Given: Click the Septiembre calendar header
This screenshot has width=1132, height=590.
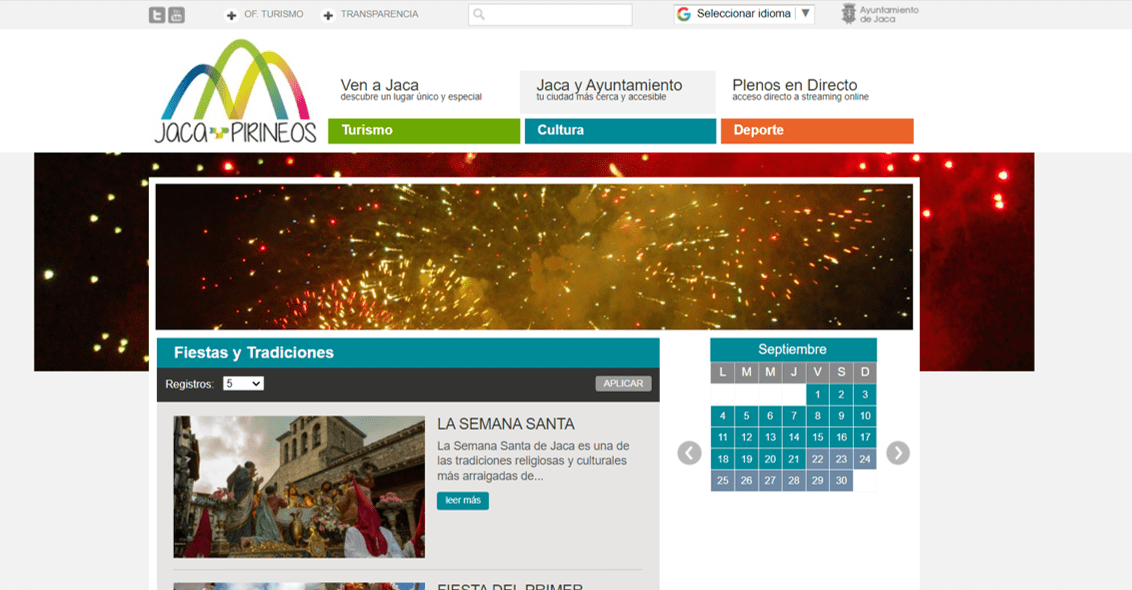Looking at the screenshot, I should pyautogui.click(x=793, y=350).
